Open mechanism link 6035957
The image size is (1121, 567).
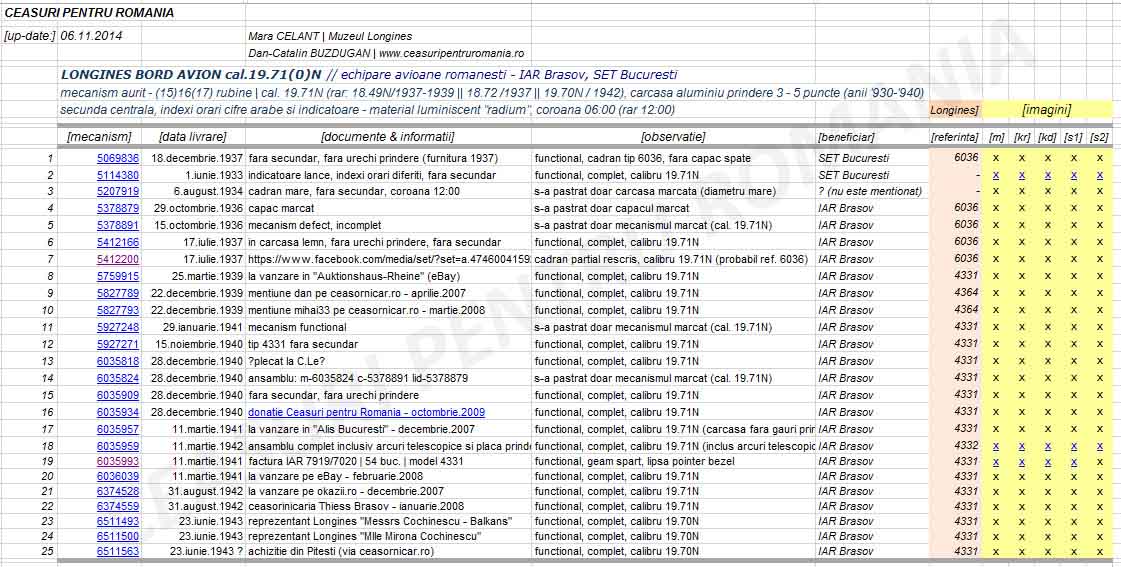pyautogui.click(x=118, y=429)
